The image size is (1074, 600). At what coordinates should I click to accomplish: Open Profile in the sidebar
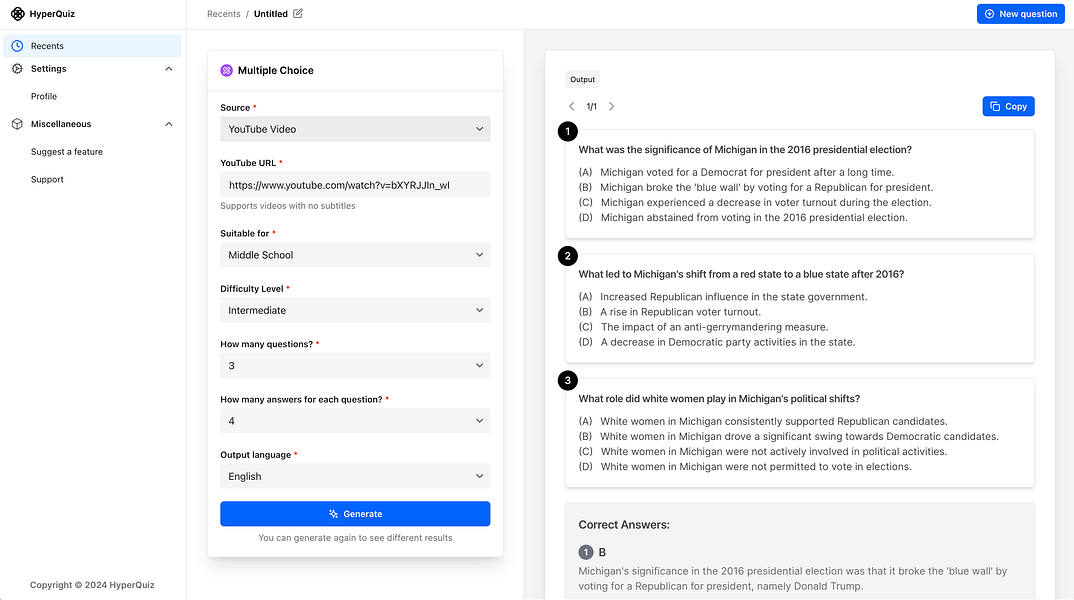[x=44, y=97]
